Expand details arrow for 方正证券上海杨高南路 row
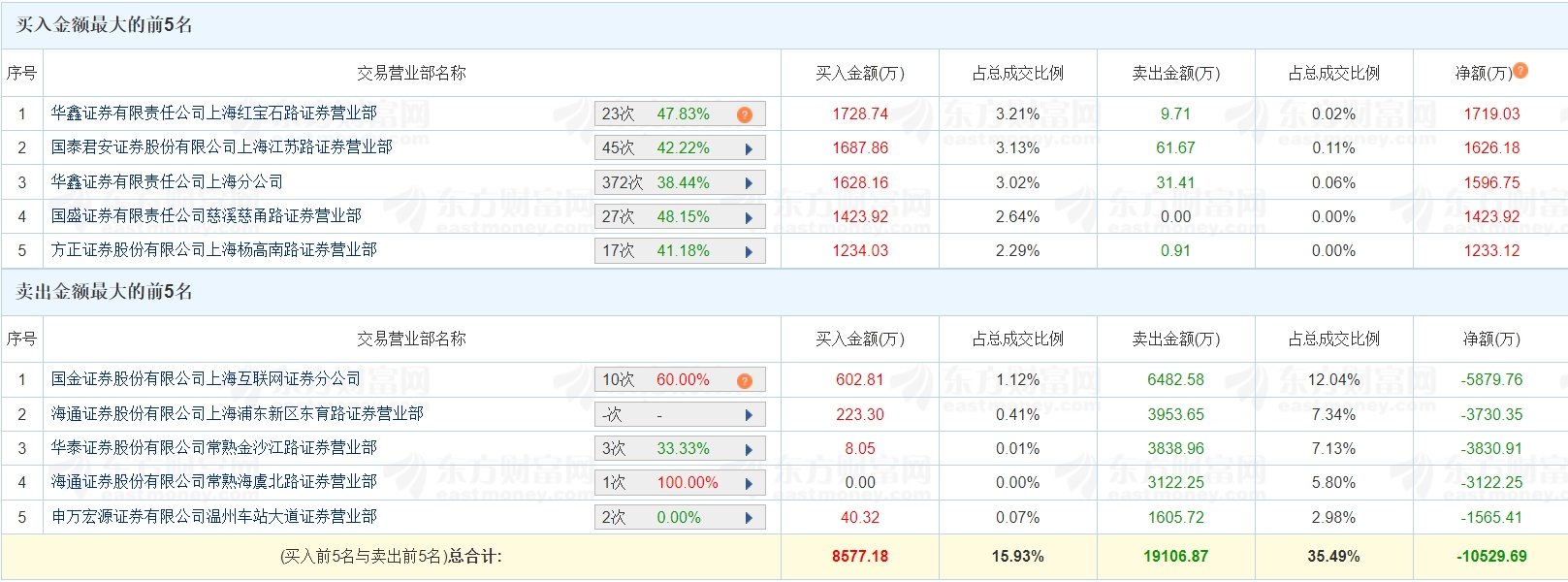The image size is (1568, 582). pos(749,251)
